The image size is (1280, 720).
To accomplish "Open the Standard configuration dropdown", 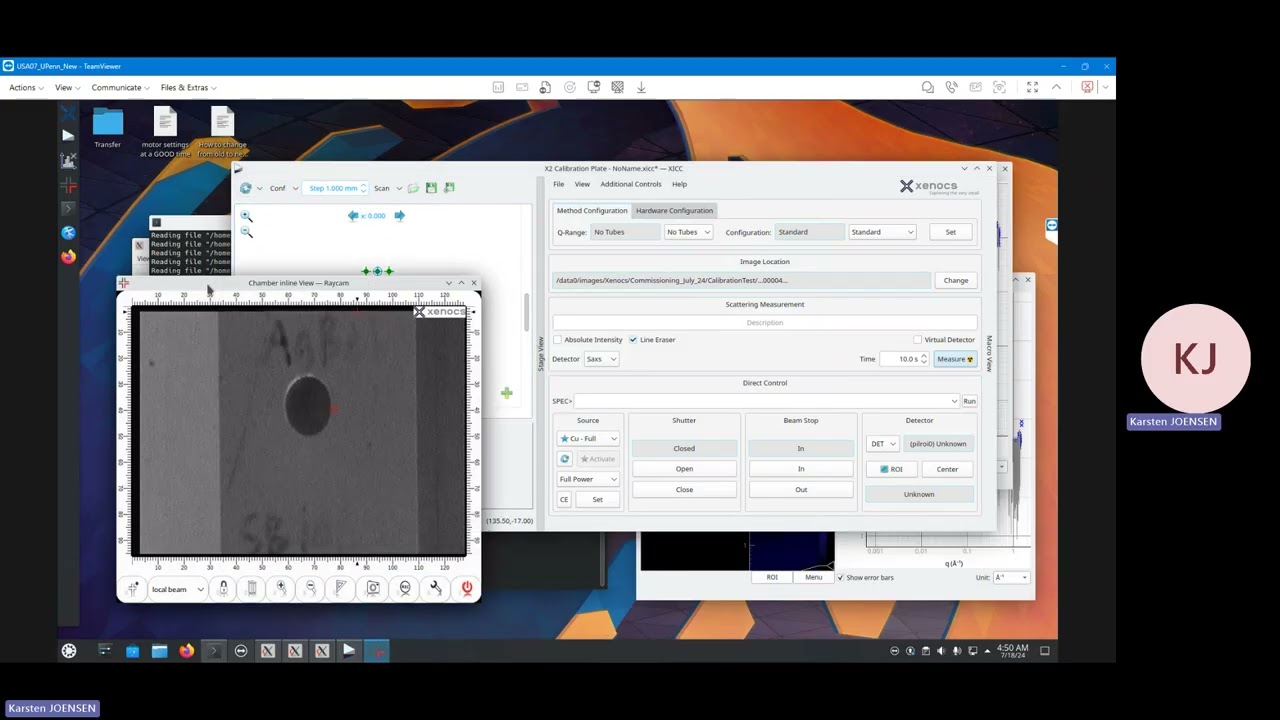I will [882, 232].
